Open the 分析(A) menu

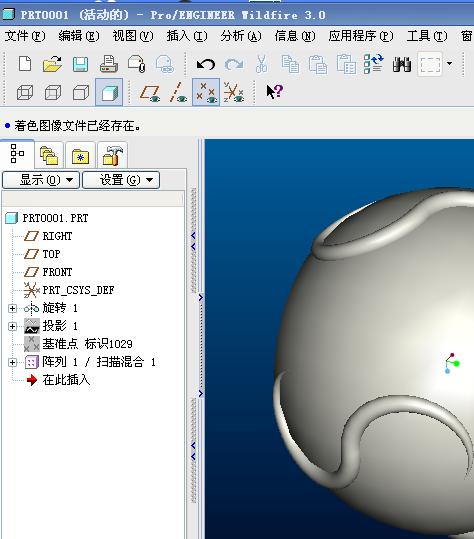coord(241,36)
